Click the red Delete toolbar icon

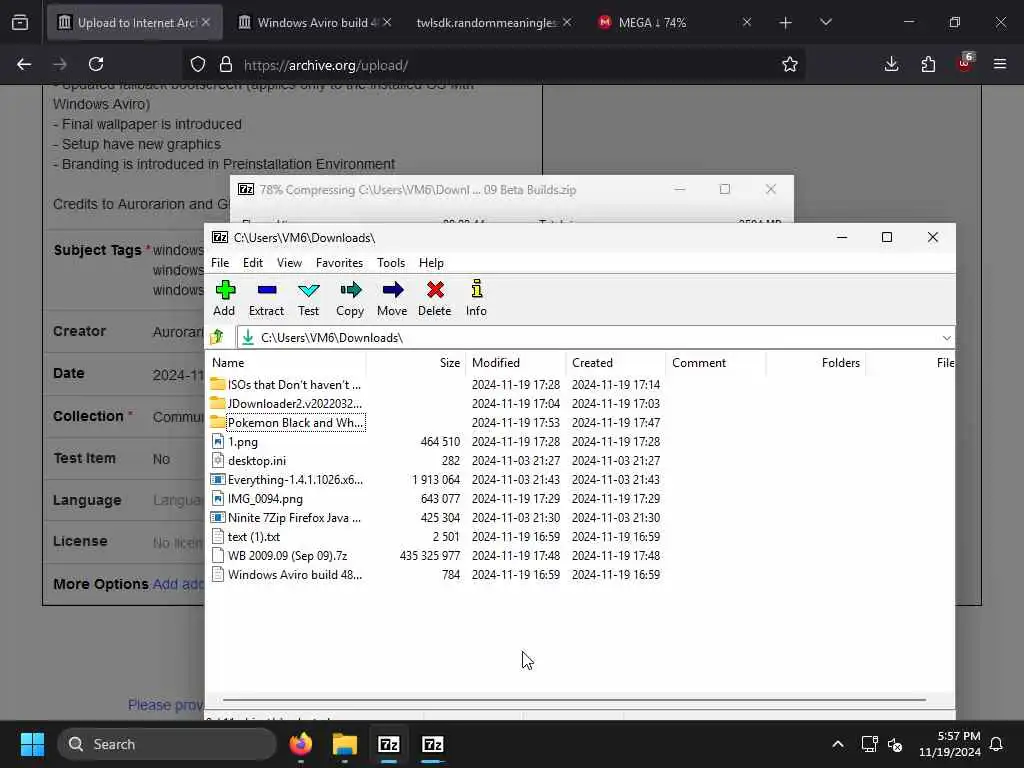coord(434,298)
